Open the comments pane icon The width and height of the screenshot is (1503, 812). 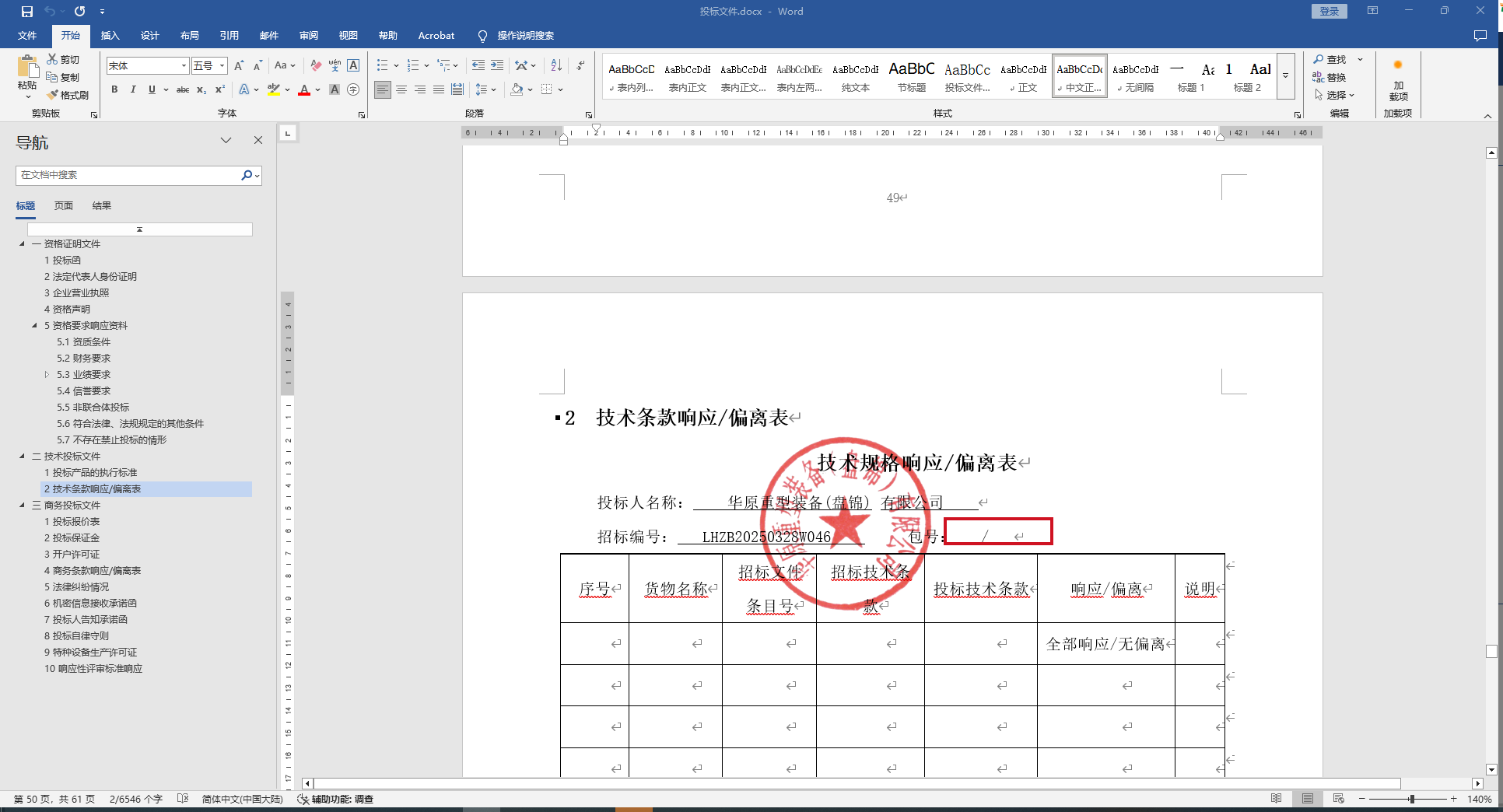[x=1480, y=36]
